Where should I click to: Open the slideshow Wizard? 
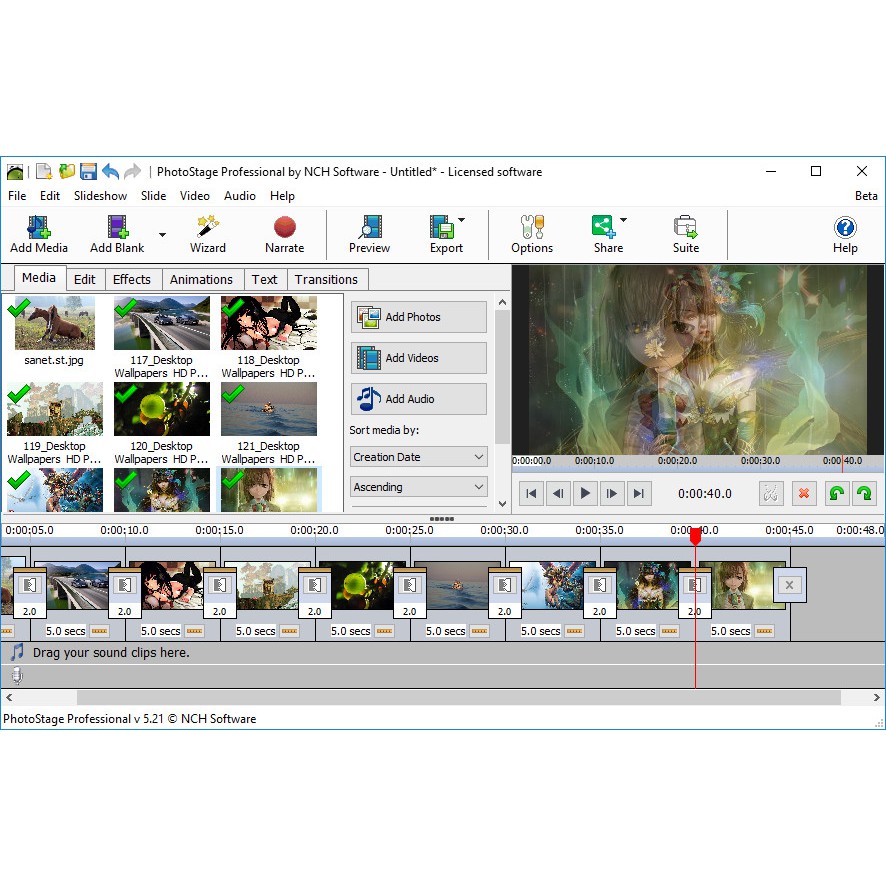(x=208, y=234)
